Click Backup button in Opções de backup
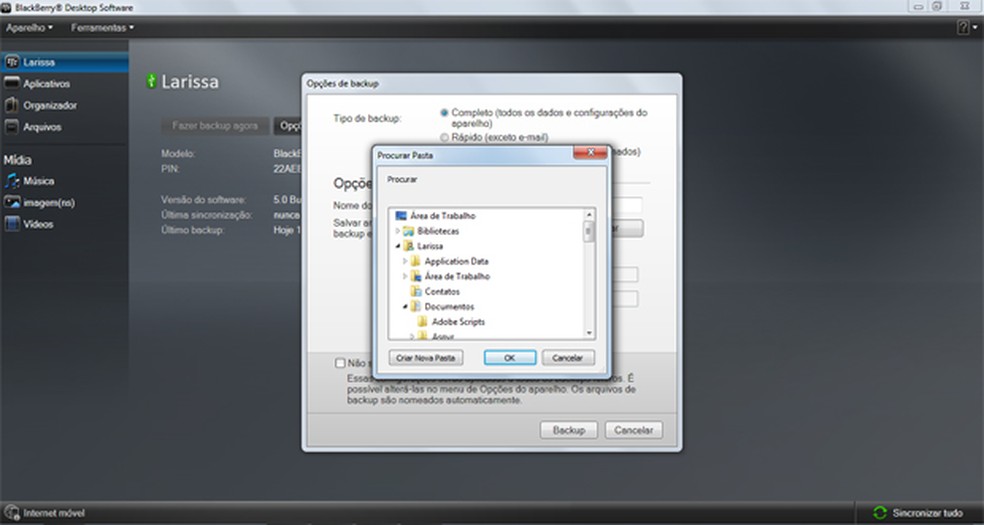984x525 pixels. click(x=569, y=430)
